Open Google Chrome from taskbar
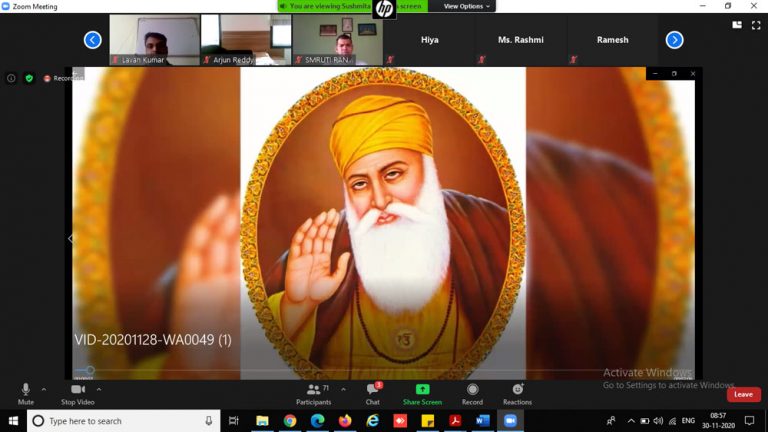 (x=290, y=421)
